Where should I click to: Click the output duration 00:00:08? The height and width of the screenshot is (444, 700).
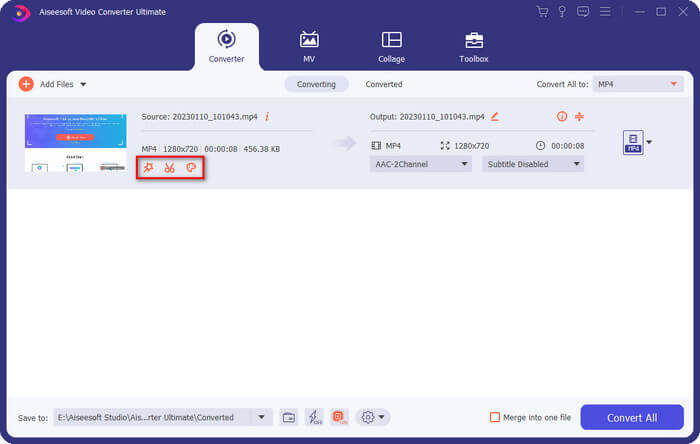click(567, 146)
